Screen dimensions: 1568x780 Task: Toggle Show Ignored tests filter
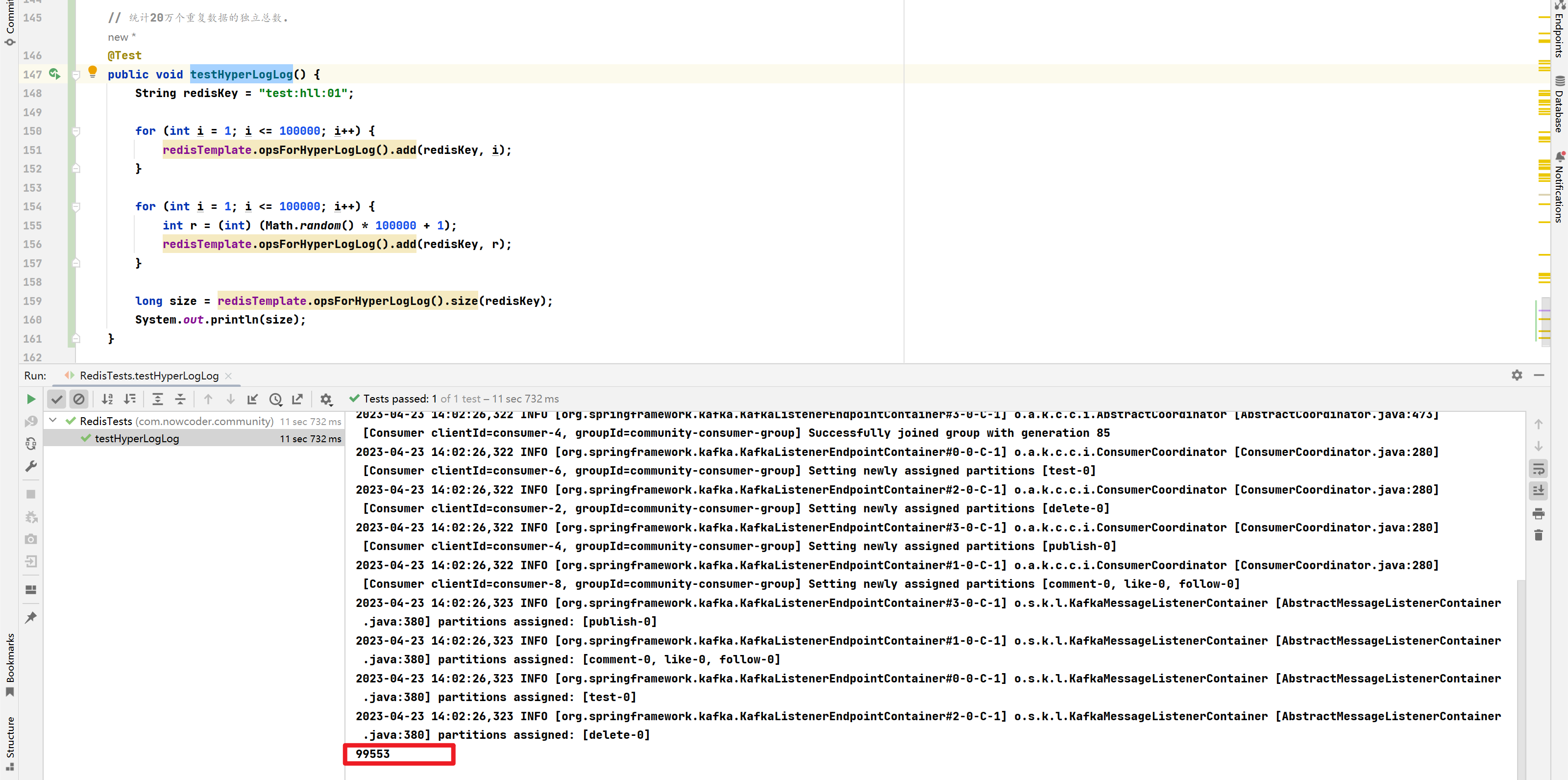point(79,399)
